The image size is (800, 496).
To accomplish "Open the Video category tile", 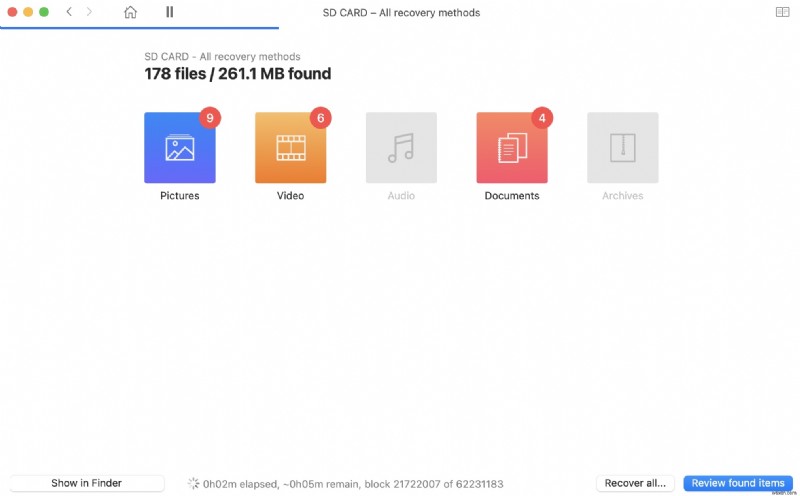I will click(290, 147).
